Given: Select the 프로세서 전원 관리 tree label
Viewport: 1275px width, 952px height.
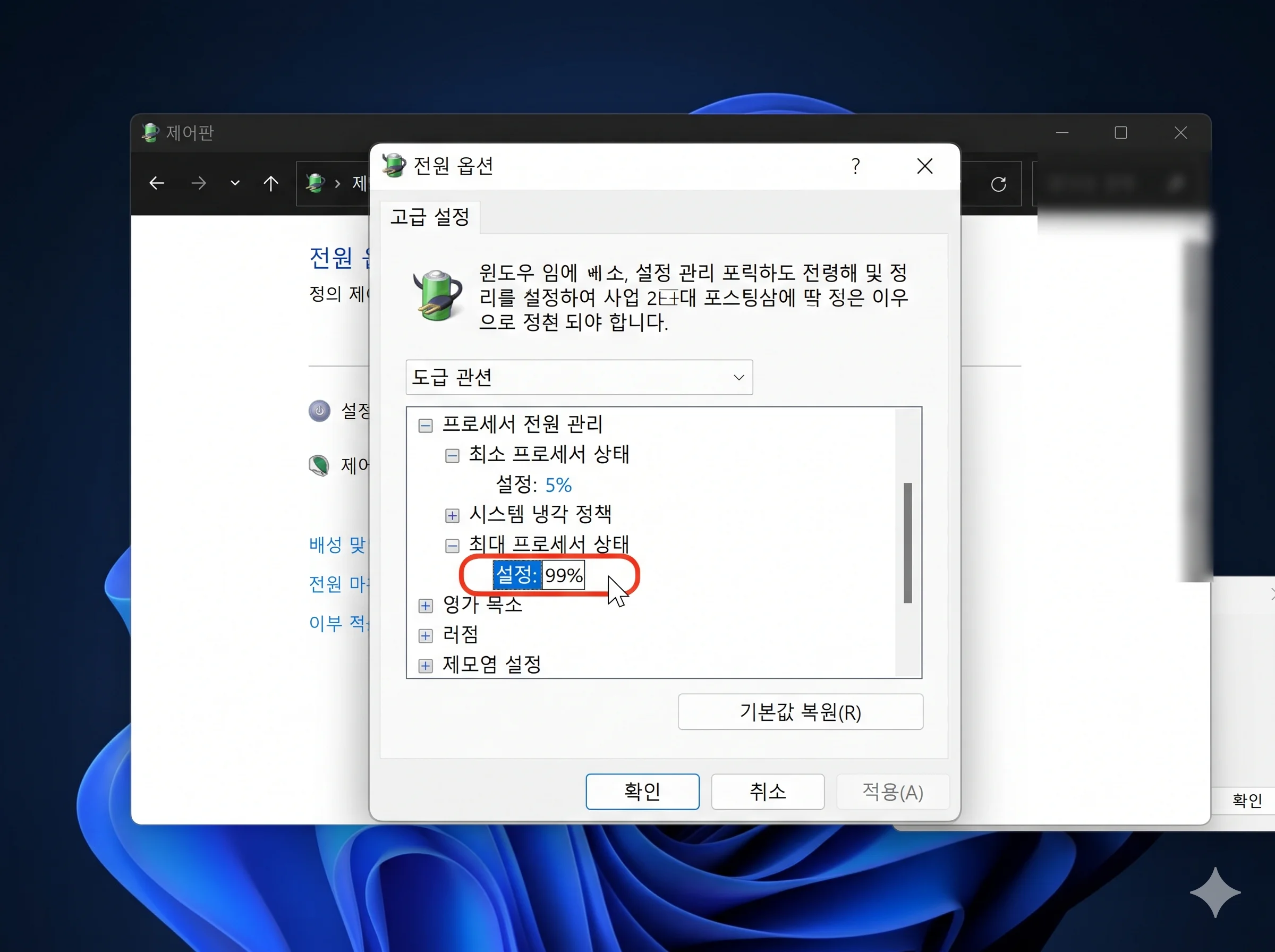Looking at the screenshot, I should pyautogui.click(x=522, y=424).
